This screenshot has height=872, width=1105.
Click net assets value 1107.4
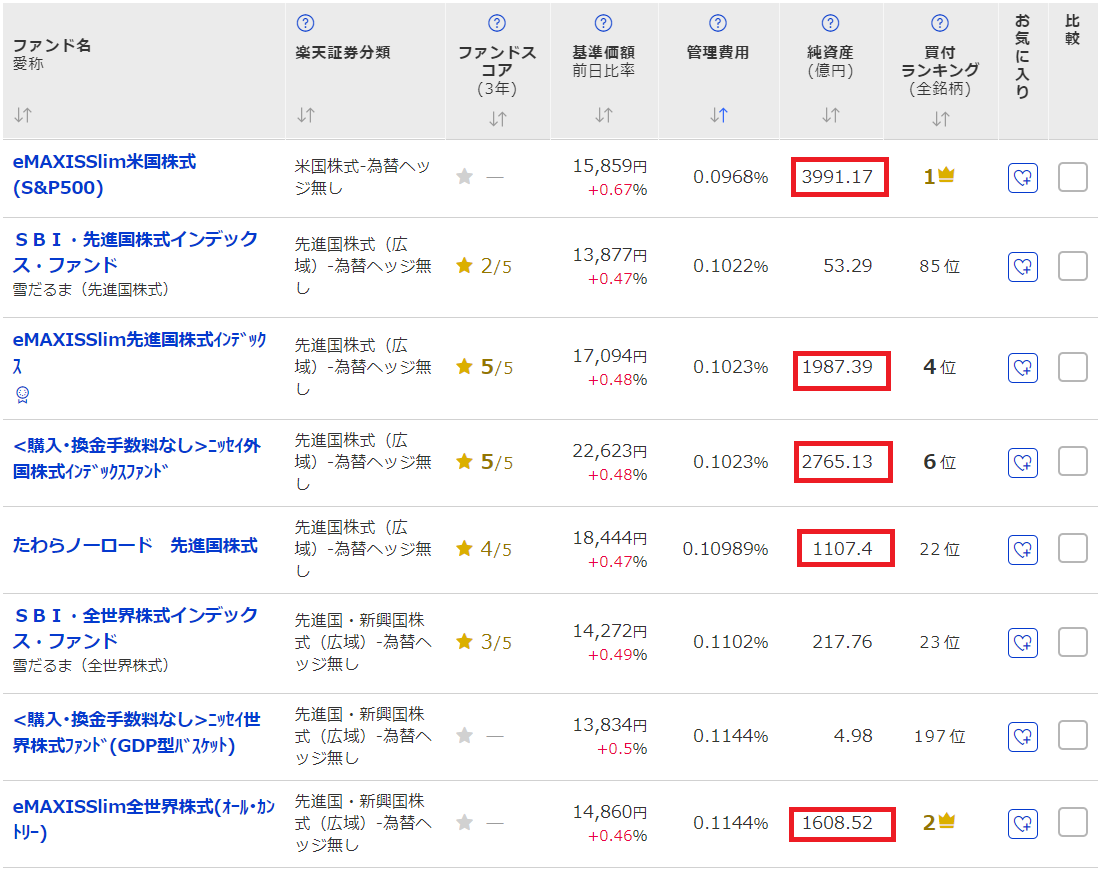pyautogui.click(x=842, y=548)
